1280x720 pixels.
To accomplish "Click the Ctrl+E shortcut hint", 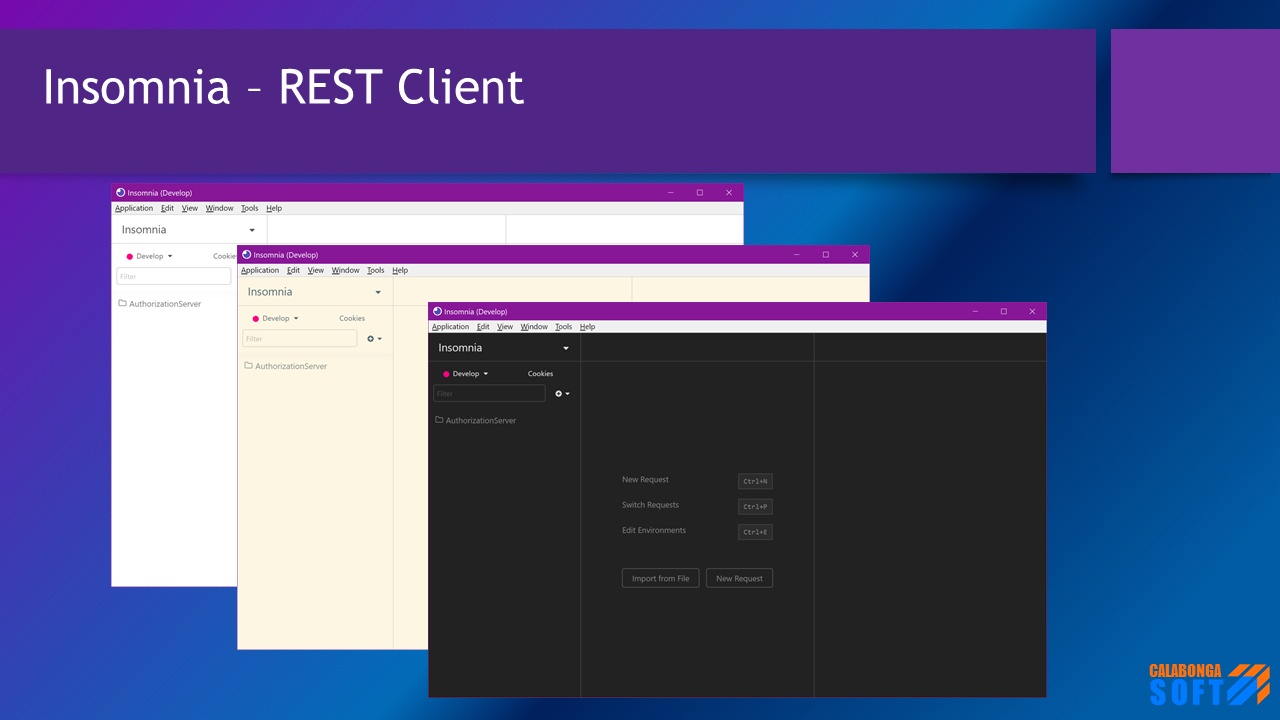I will 755,532.
